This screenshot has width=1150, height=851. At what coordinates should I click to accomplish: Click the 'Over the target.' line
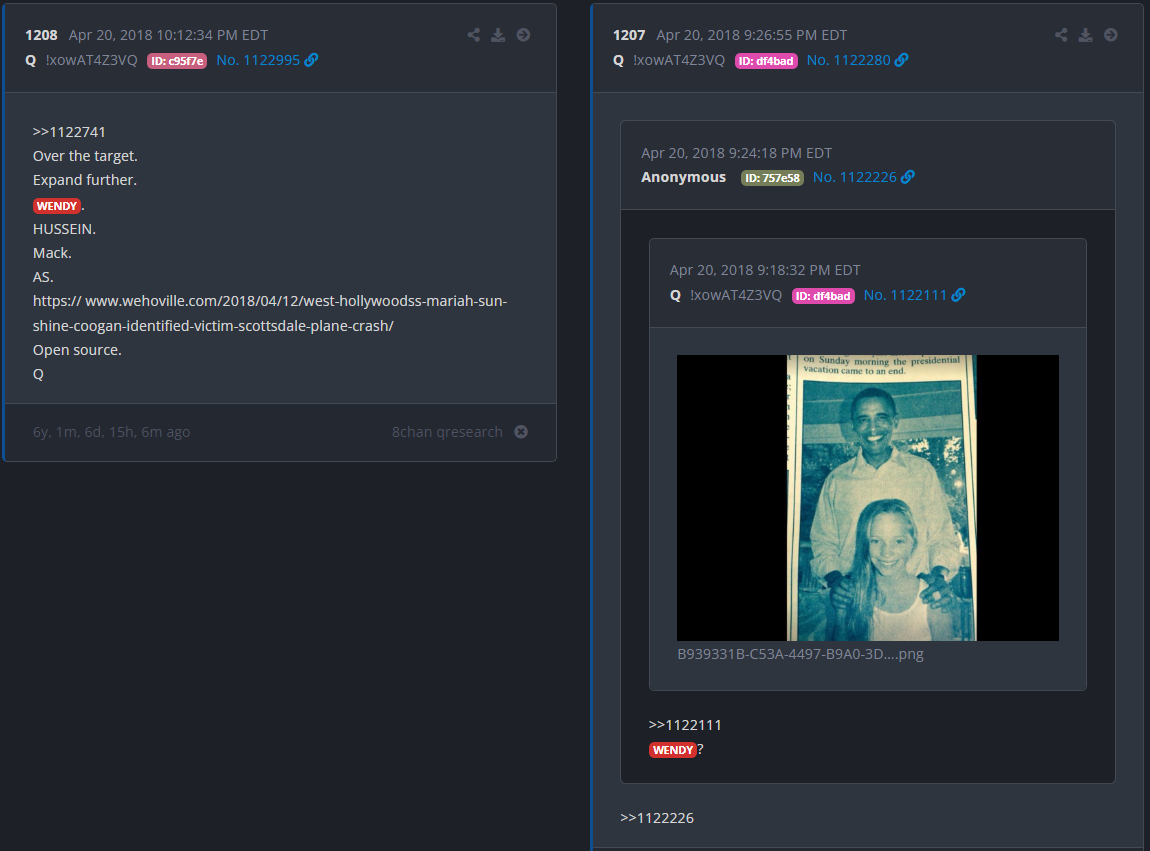(x=85, y=156)
